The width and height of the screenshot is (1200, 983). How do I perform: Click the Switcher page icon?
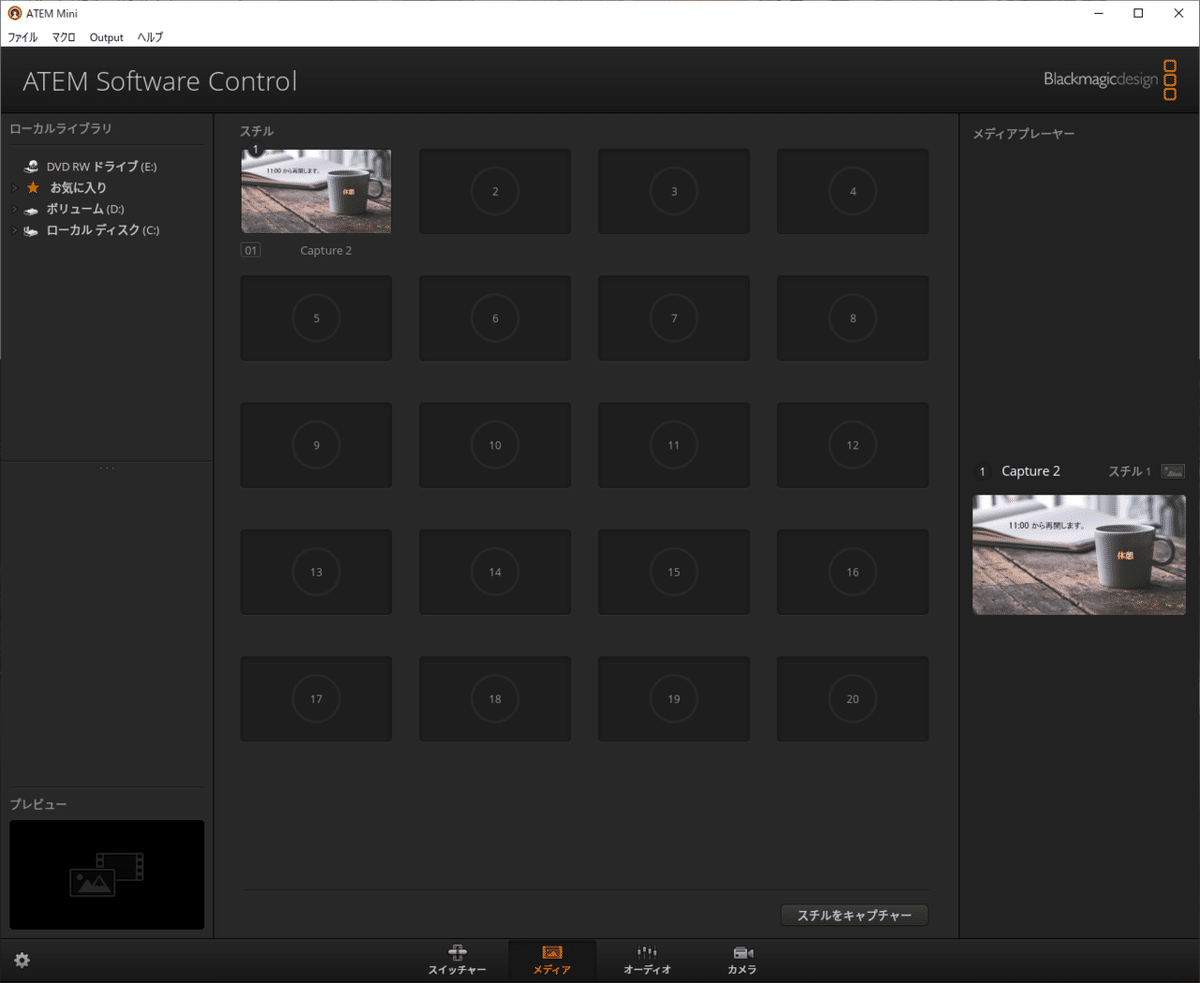pos(457,953)
